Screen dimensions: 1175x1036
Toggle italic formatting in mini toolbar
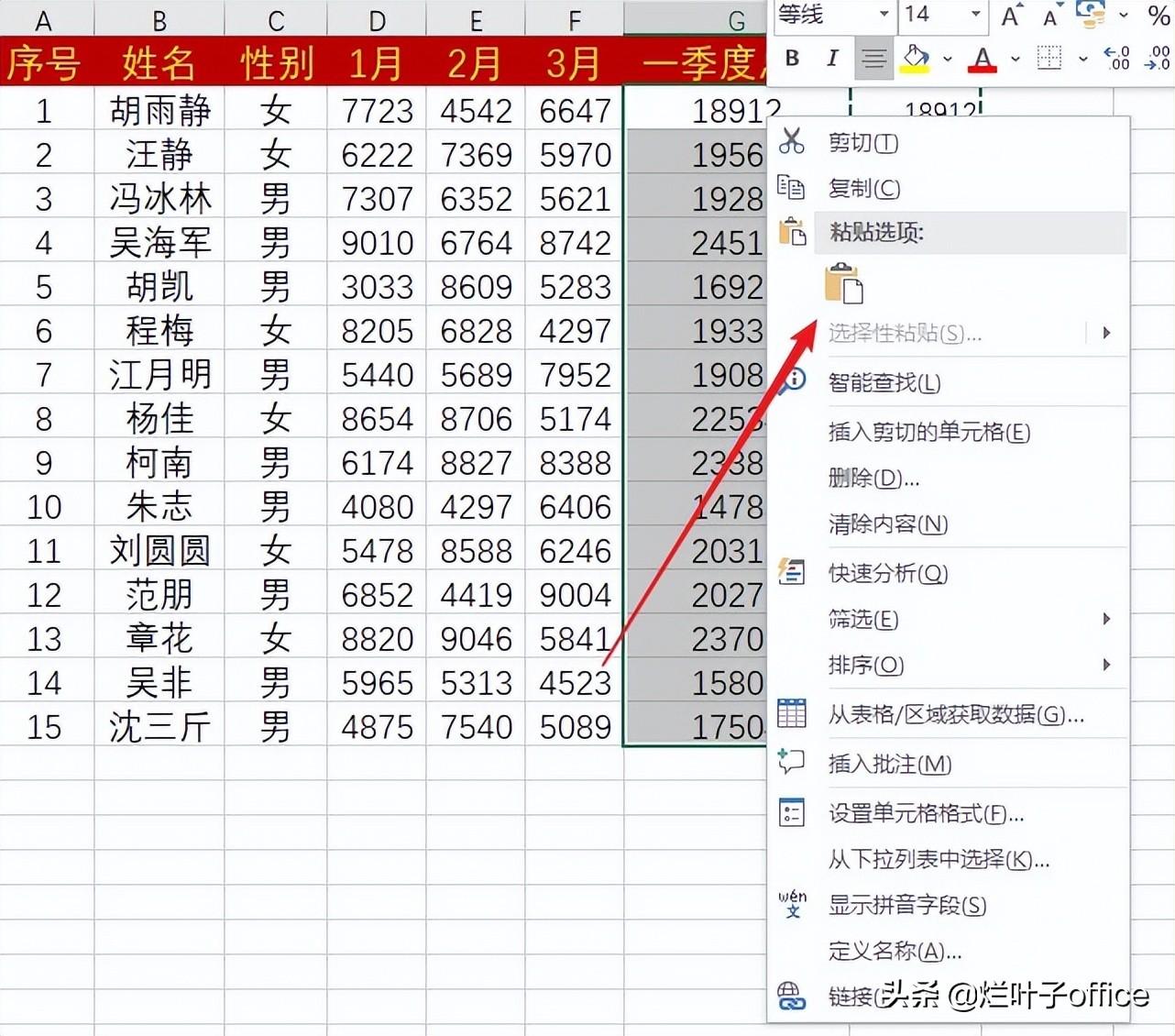832,59
